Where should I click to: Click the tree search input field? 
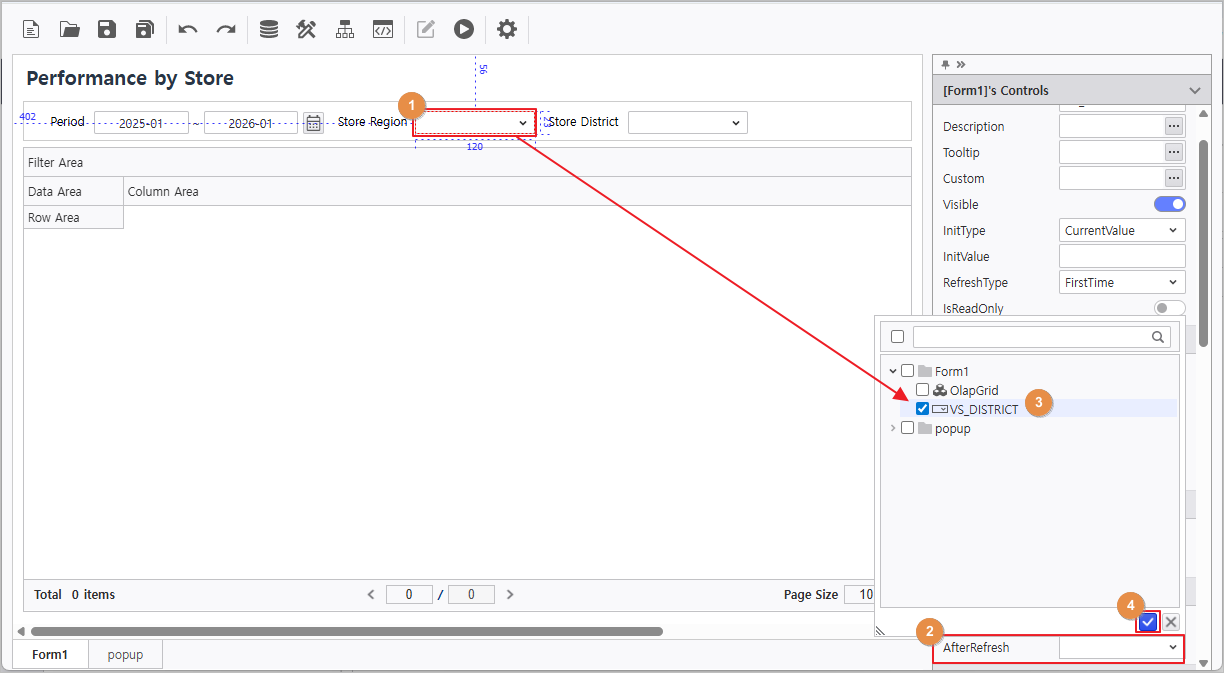1040,337
